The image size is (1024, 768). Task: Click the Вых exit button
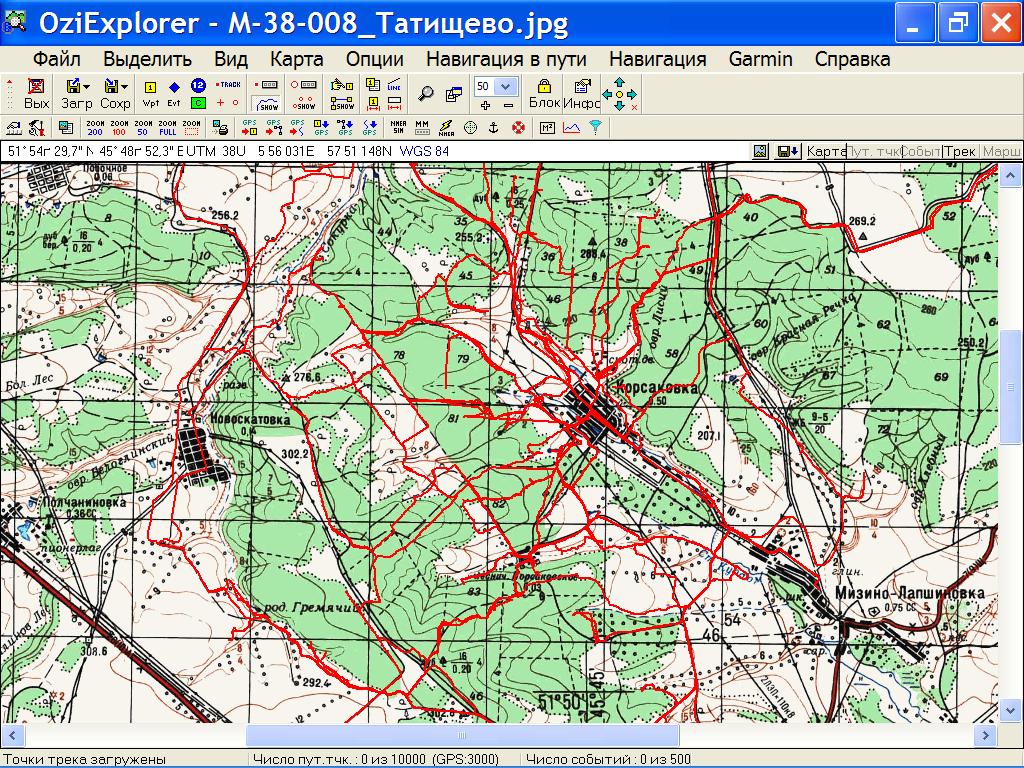click(36, 94)
